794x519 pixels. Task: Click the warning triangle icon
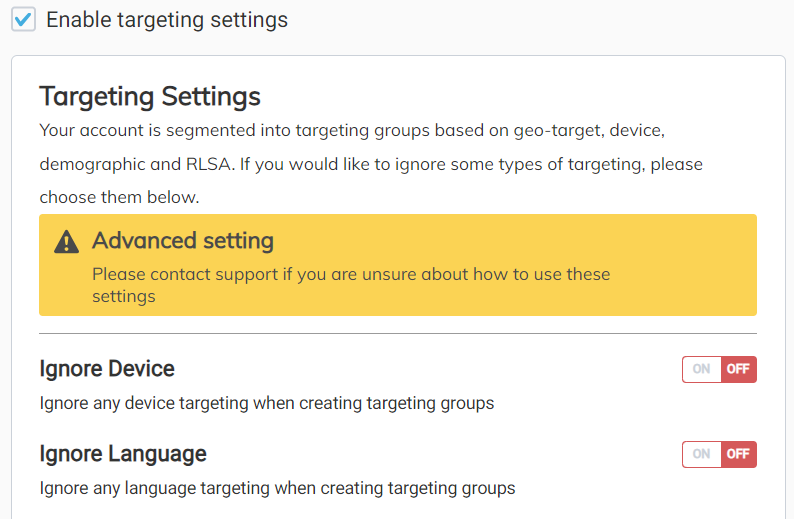pos(66,242)
